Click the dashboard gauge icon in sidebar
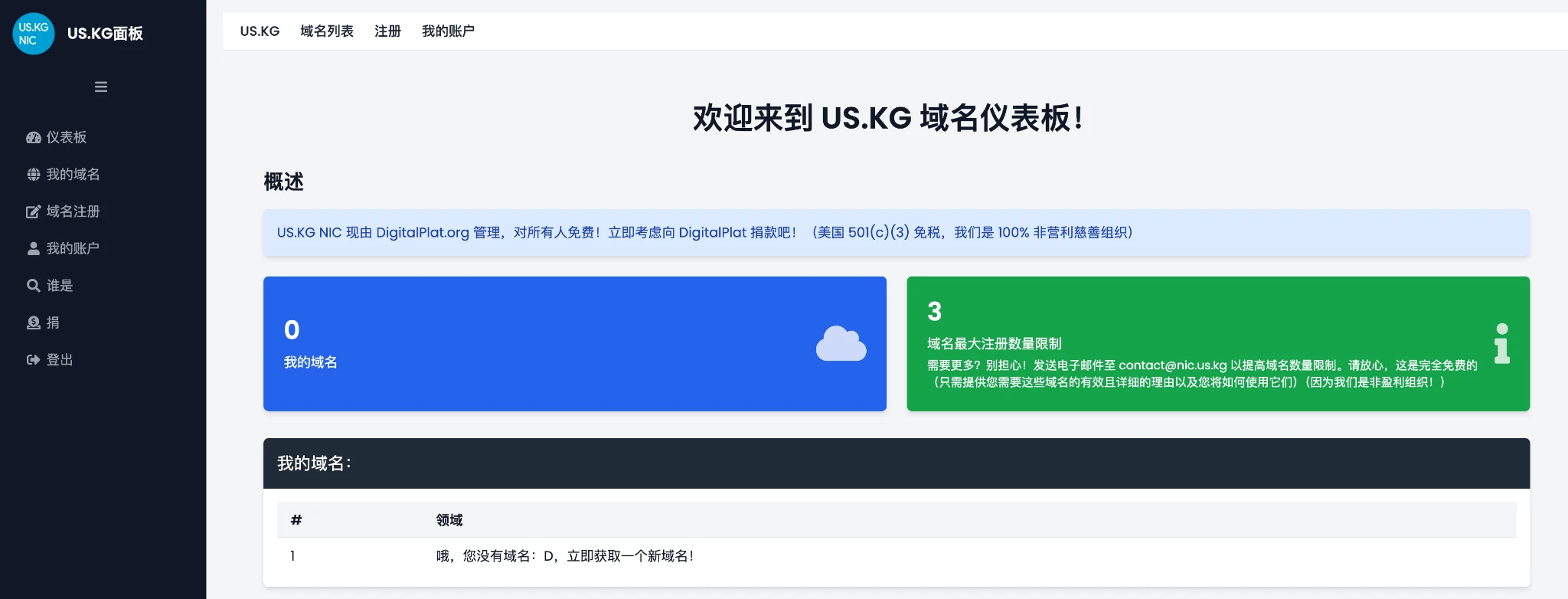1568x599 pixels. pyautogui.click(x=34, y=138)
